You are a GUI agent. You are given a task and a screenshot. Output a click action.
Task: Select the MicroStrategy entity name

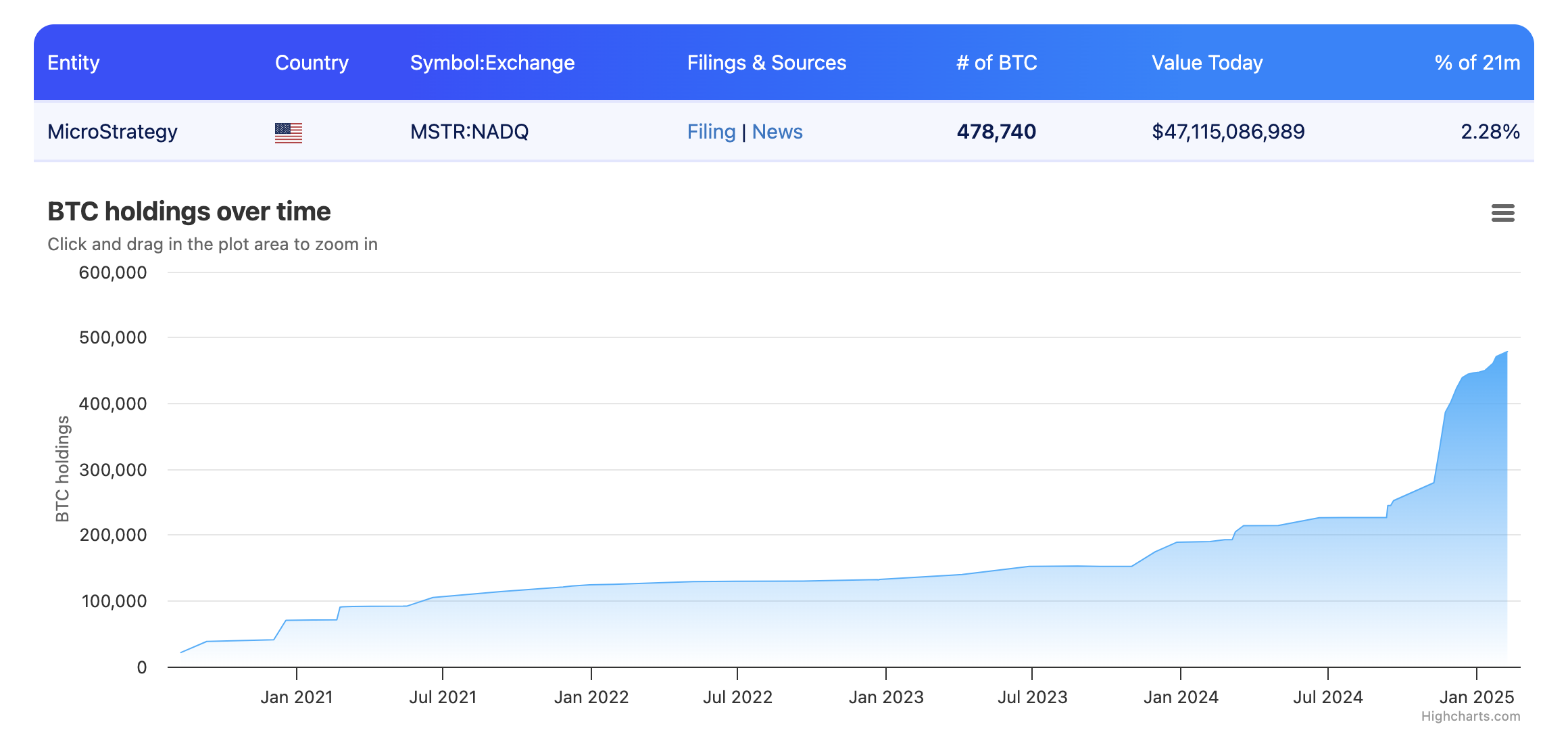coord(112,132)
